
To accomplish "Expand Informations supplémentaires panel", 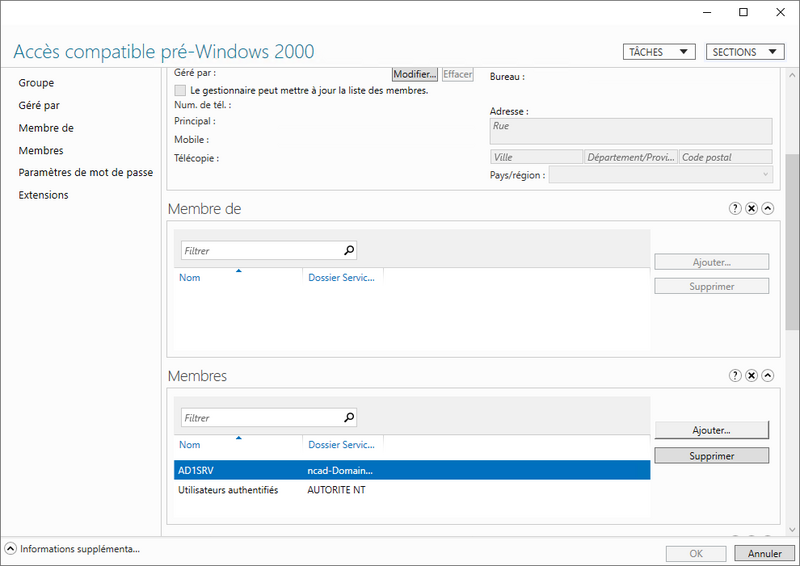I will 10,549.
